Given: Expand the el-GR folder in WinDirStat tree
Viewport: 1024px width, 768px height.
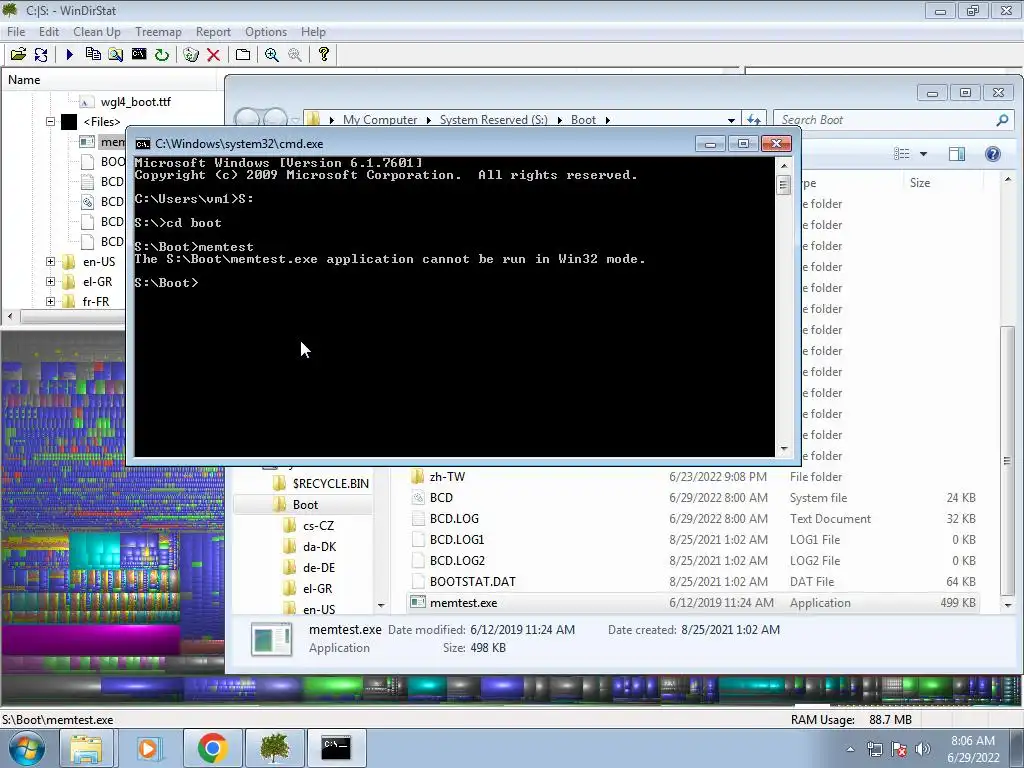Looking at the screenshot, I should click(50, 281).
